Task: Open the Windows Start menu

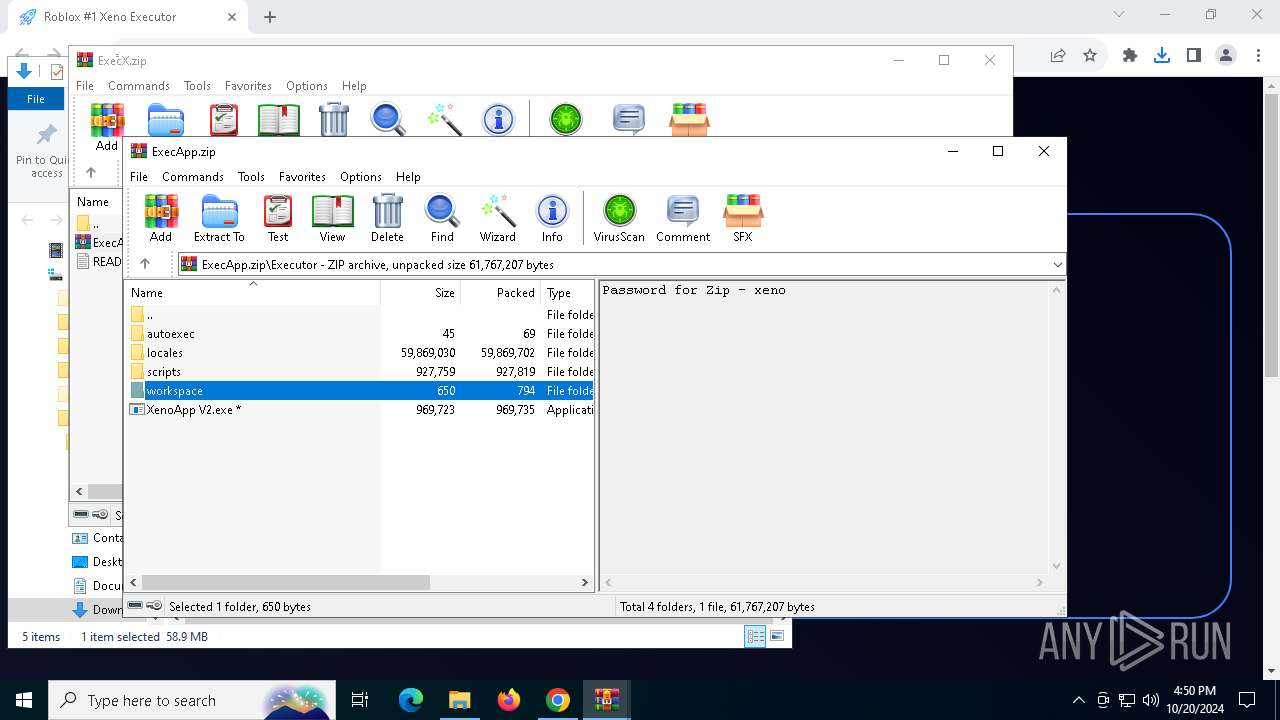Action: [x=24, y=700]
